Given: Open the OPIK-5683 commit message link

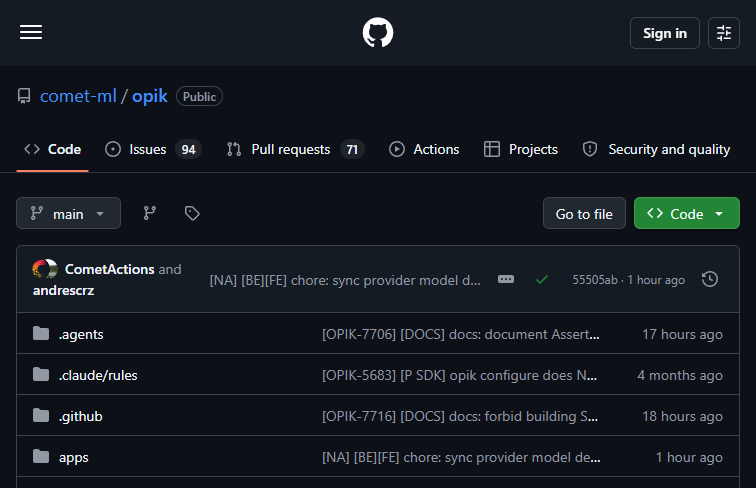Looking at the screenshot, I should coord(459,375).
